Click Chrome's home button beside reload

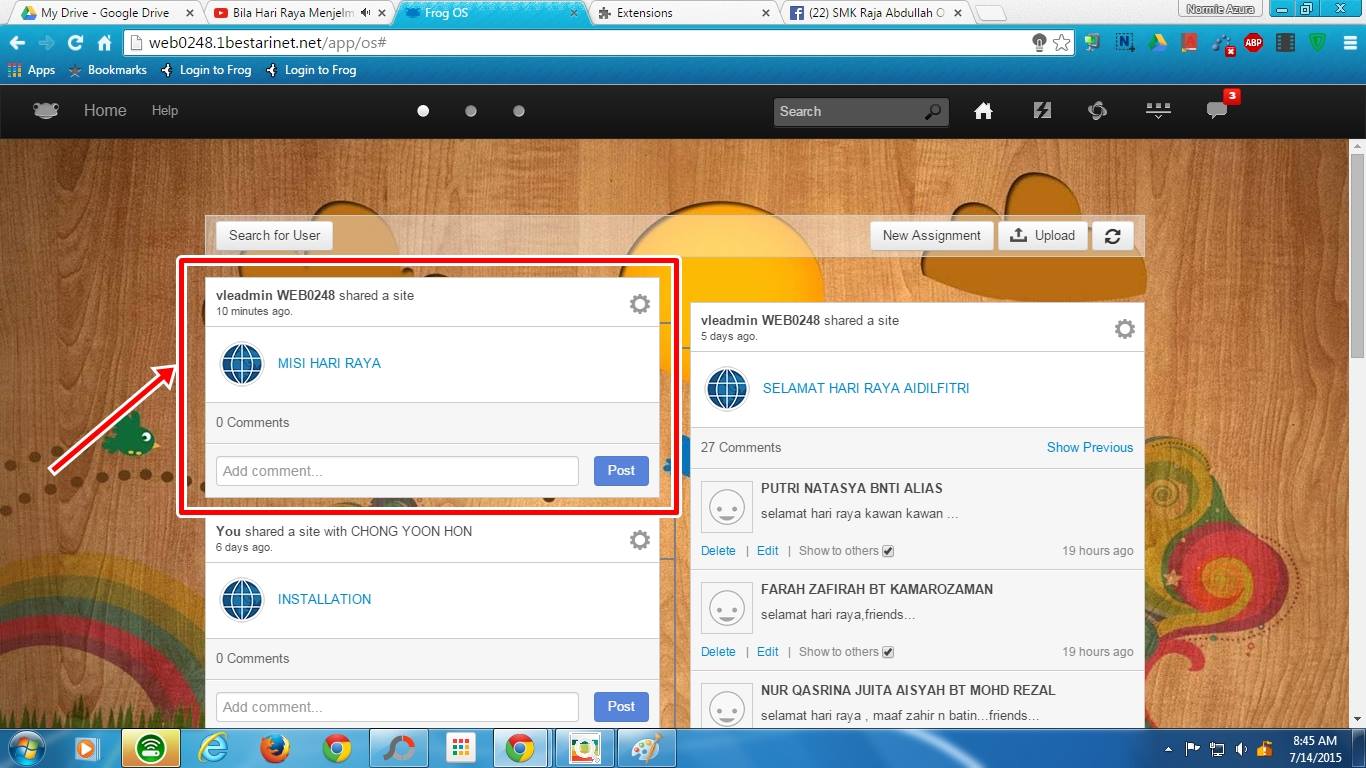[x=104, y=43]
